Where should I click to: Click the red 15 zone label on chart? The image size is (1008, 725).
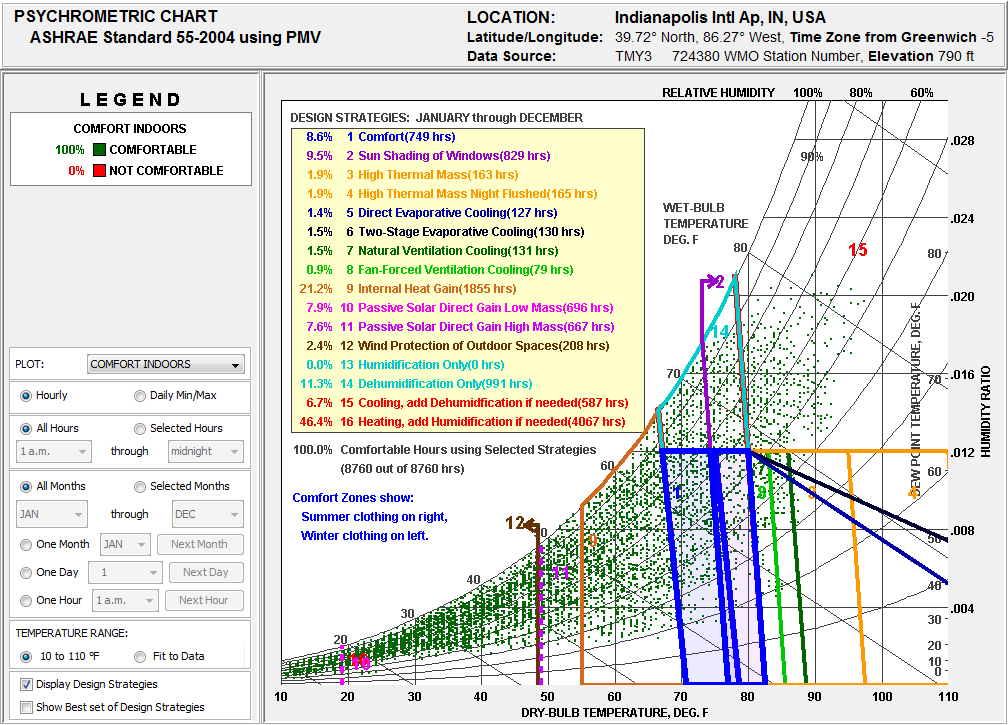tap(858, 249)
